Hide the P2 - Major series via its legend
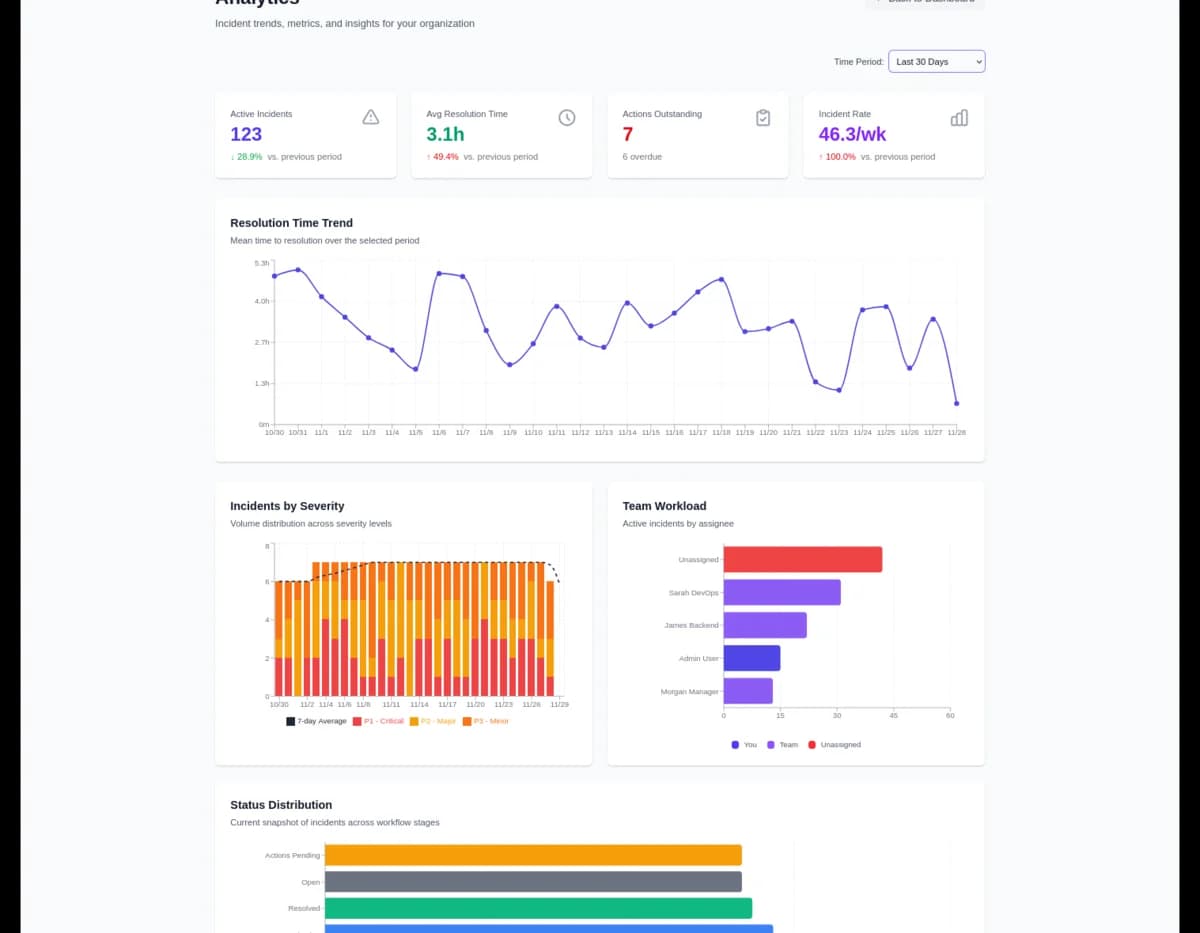The width and height of the screenshot is (1200, 933). (x=433, y=720)
